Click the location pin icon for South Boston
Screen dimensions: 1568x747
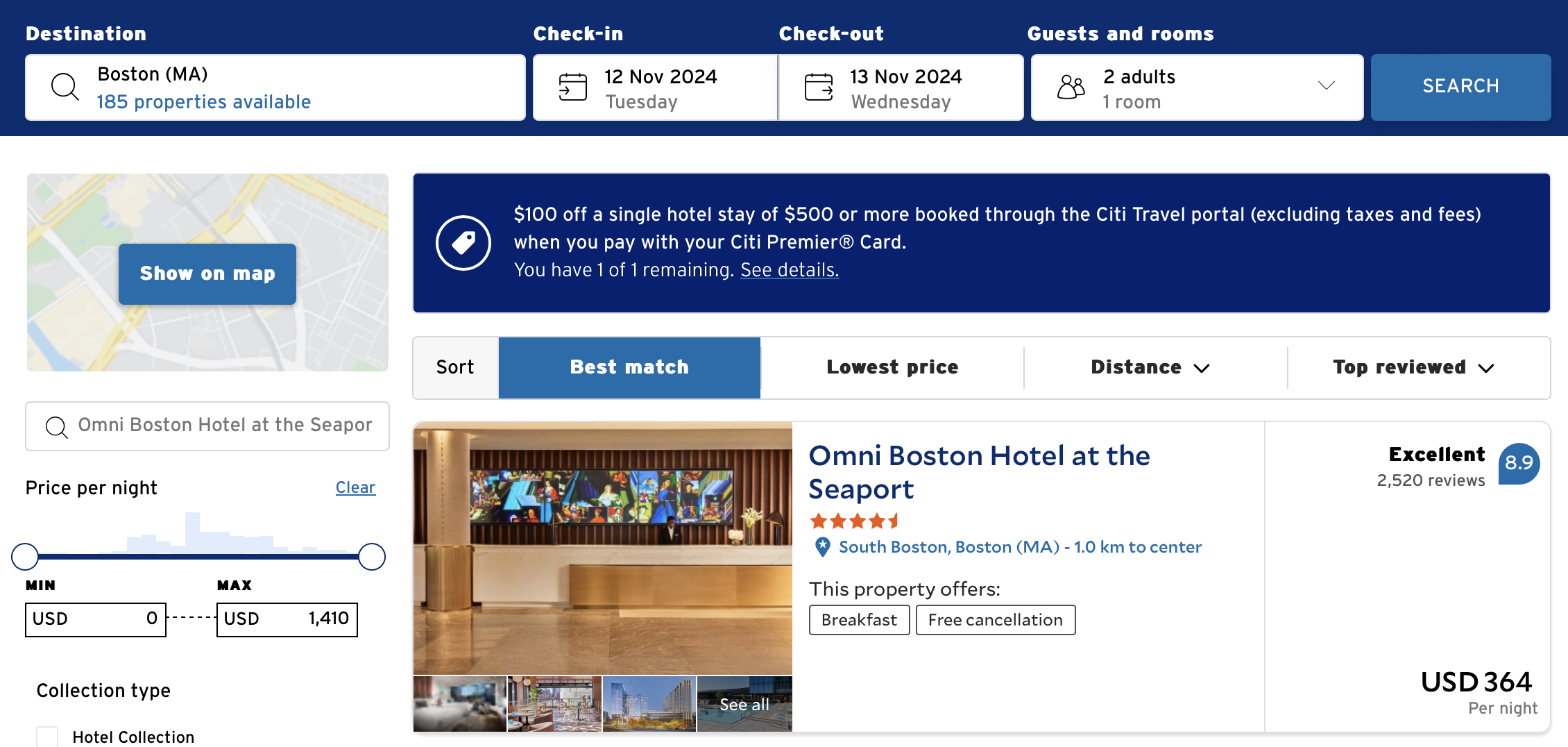pos(822,547)
